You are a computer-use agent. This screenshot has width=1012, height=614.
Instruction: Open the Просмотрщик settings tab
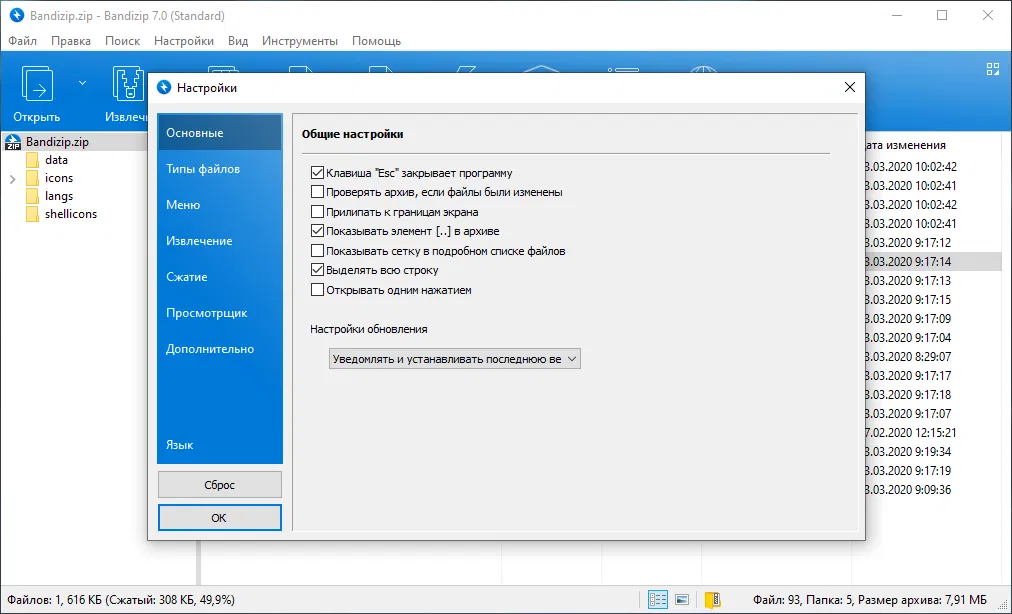[x=219, y=312]
